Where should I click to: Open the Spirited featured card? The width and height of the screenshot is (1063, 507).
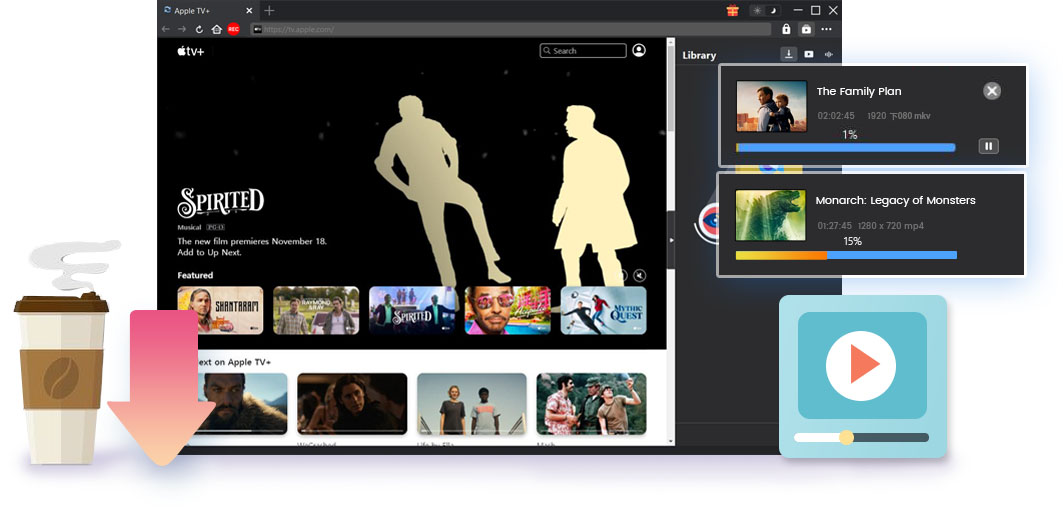[412, 310]
